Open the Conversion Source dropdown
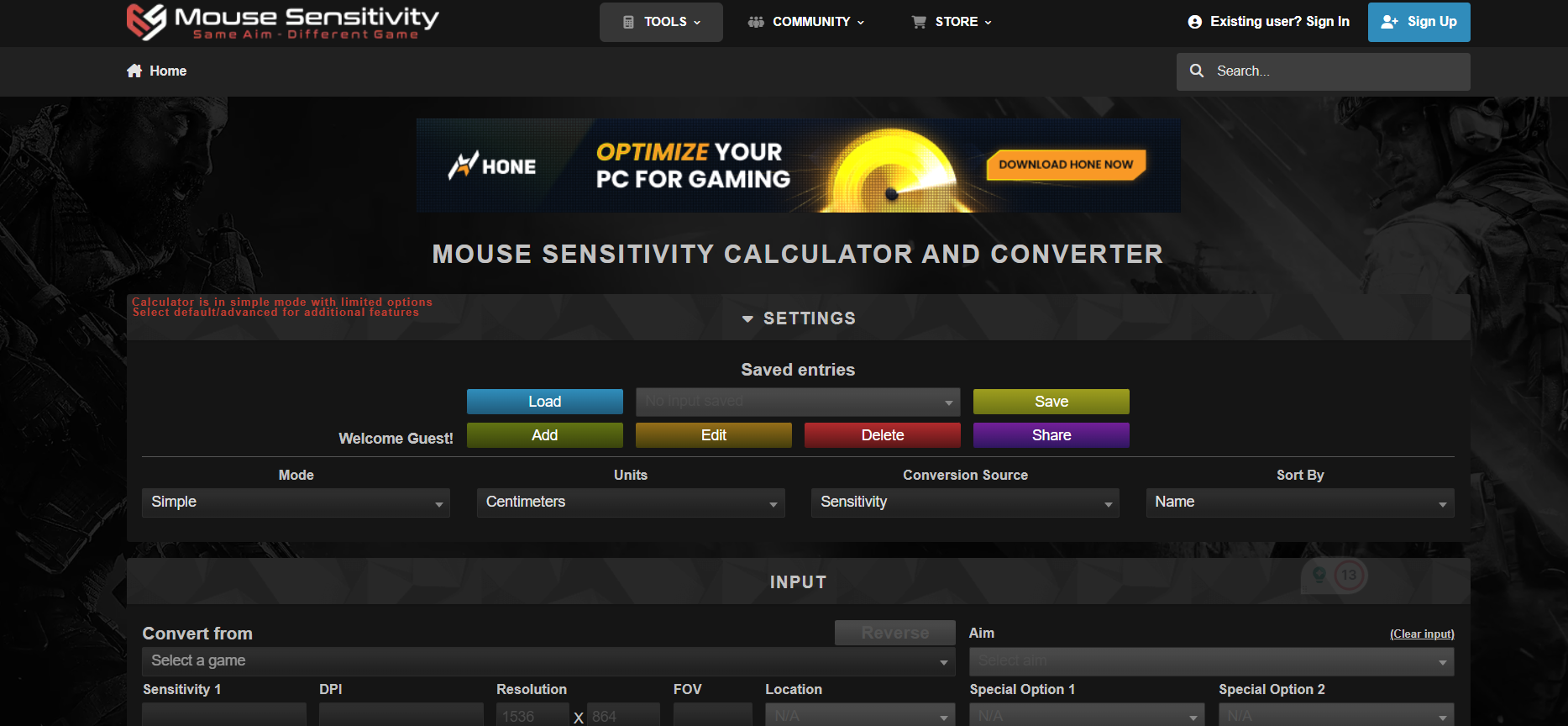This screenshot has width=1568, height=726. coord(964,502)
